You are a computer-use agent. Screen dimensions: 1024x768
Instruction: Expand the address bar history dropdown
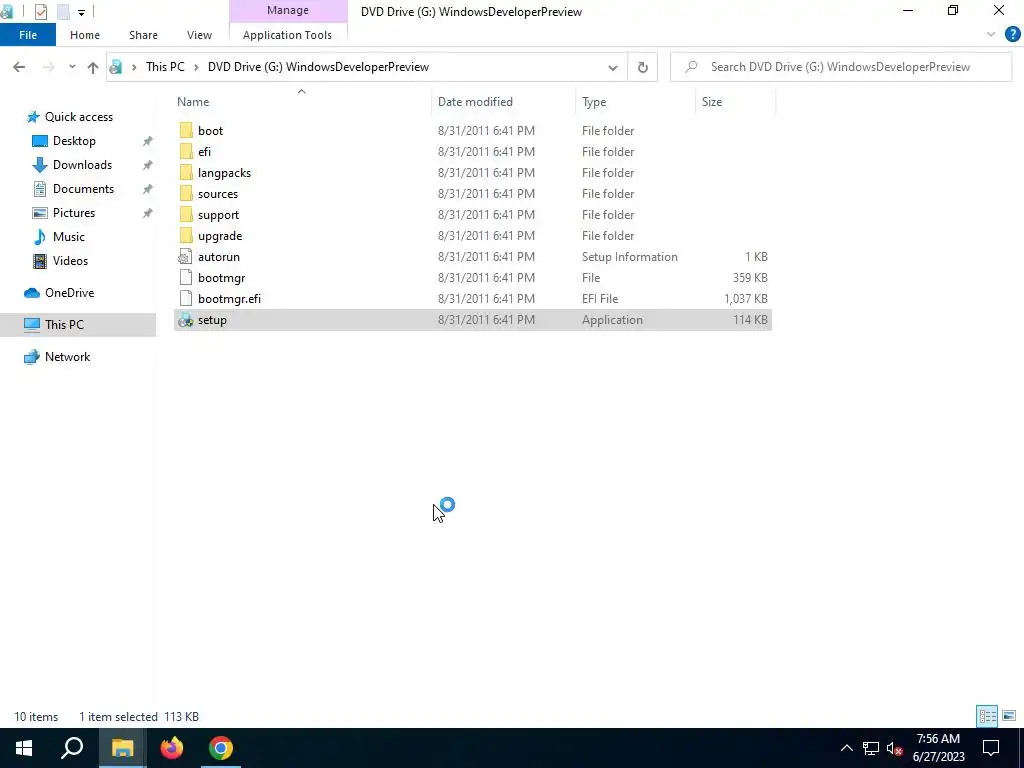click(x=613, y=67)
